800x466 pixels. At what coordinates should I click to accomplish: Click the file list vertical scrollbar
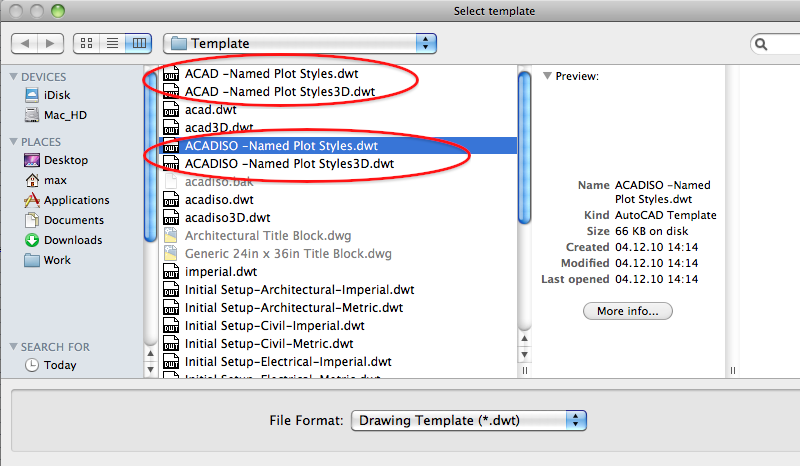point(524,150)
